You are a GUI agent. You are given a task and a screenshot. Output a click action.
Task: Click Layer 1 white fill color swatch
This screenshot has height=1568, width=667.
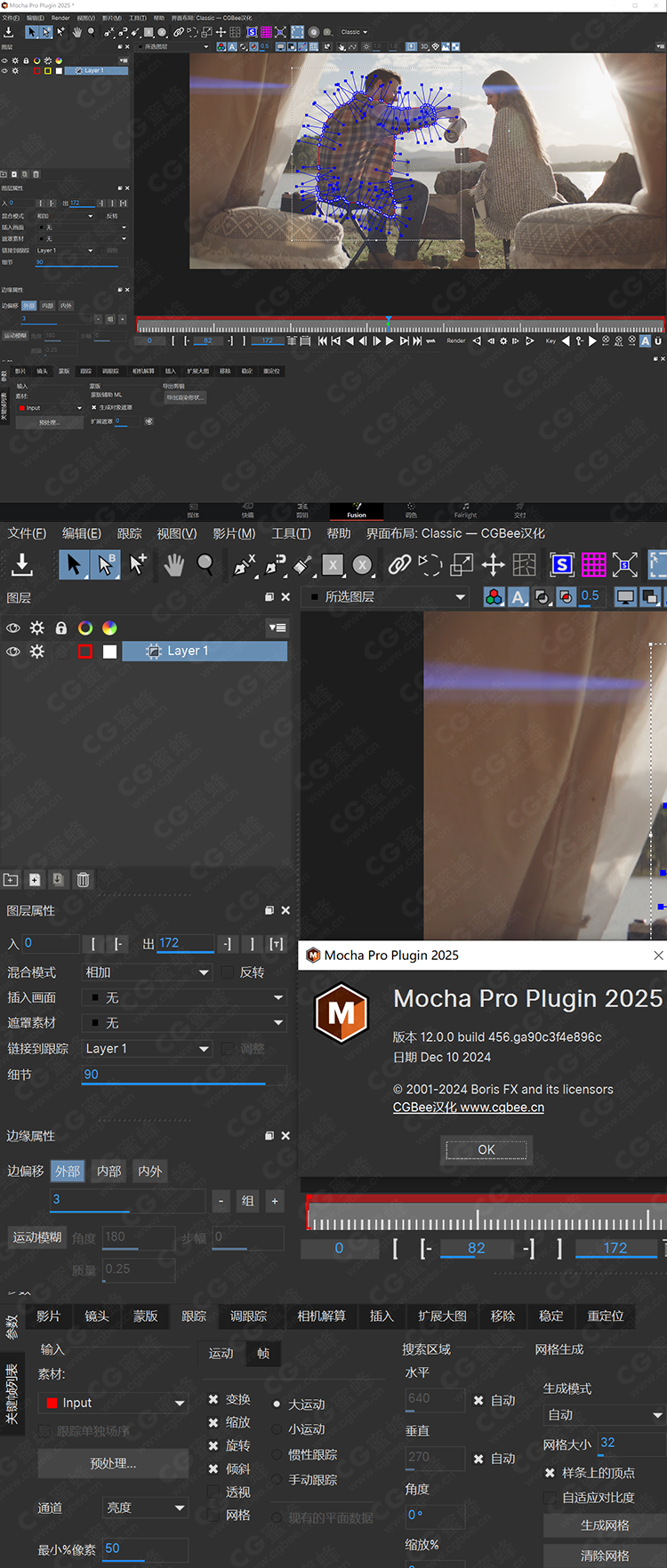pos(109,652)
